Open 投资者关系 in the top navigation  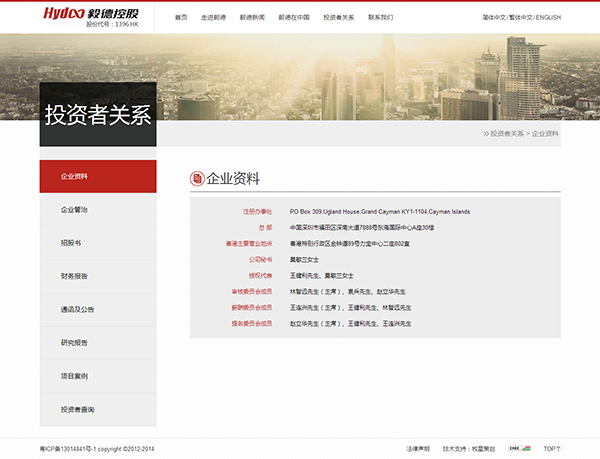click(x=339, y=17)
